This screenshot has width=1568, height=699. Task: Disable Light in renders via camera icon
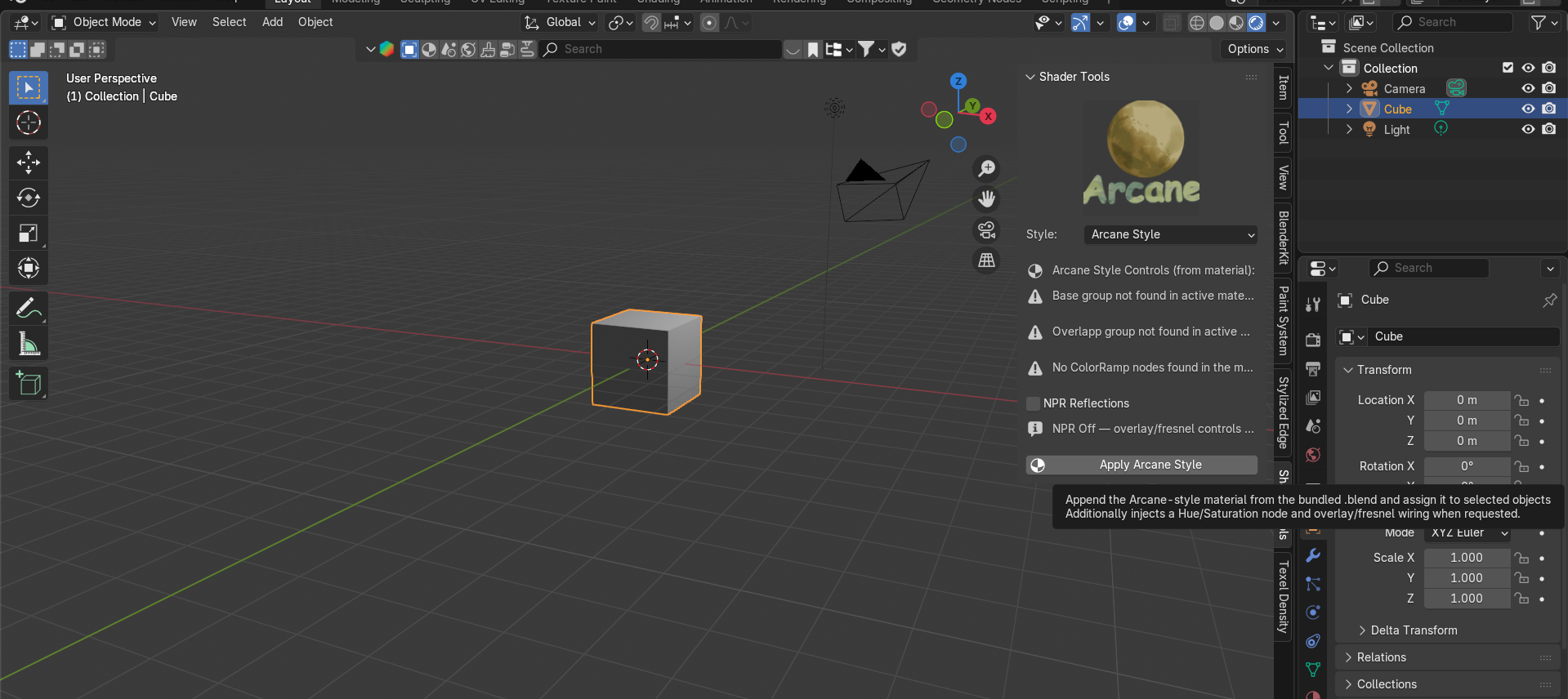(x=1548, y=129)
